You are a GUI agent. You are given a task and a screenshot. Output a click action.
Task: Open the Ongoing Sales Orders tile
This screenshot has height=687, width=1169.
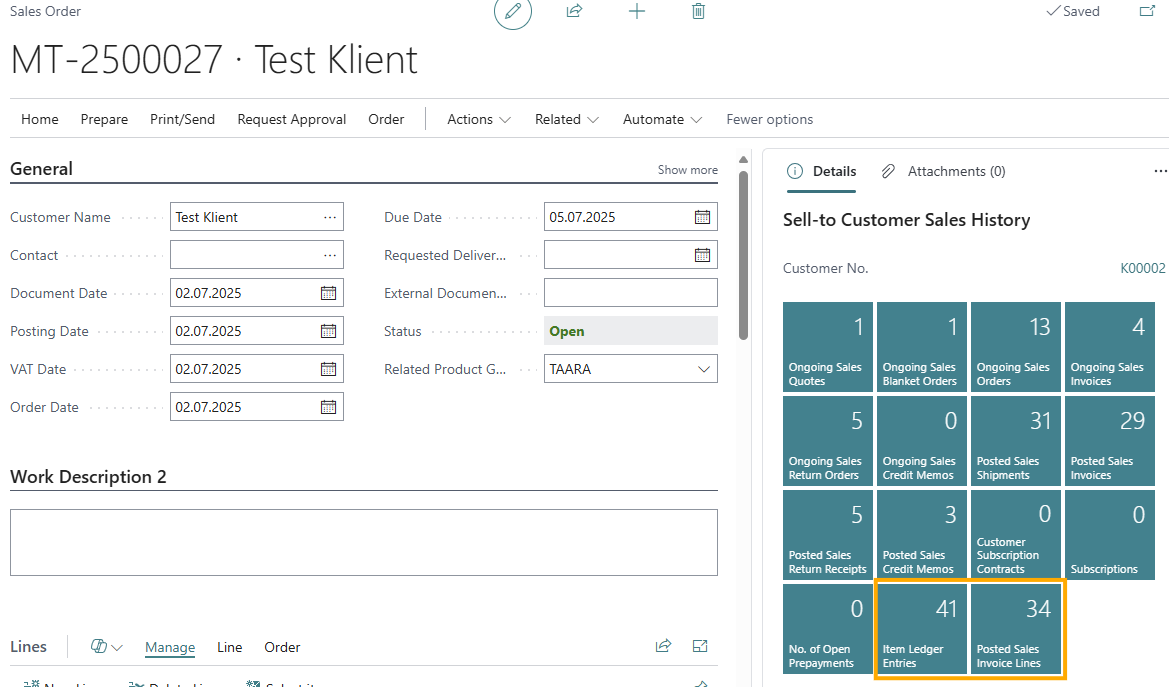coord(1015,347)
